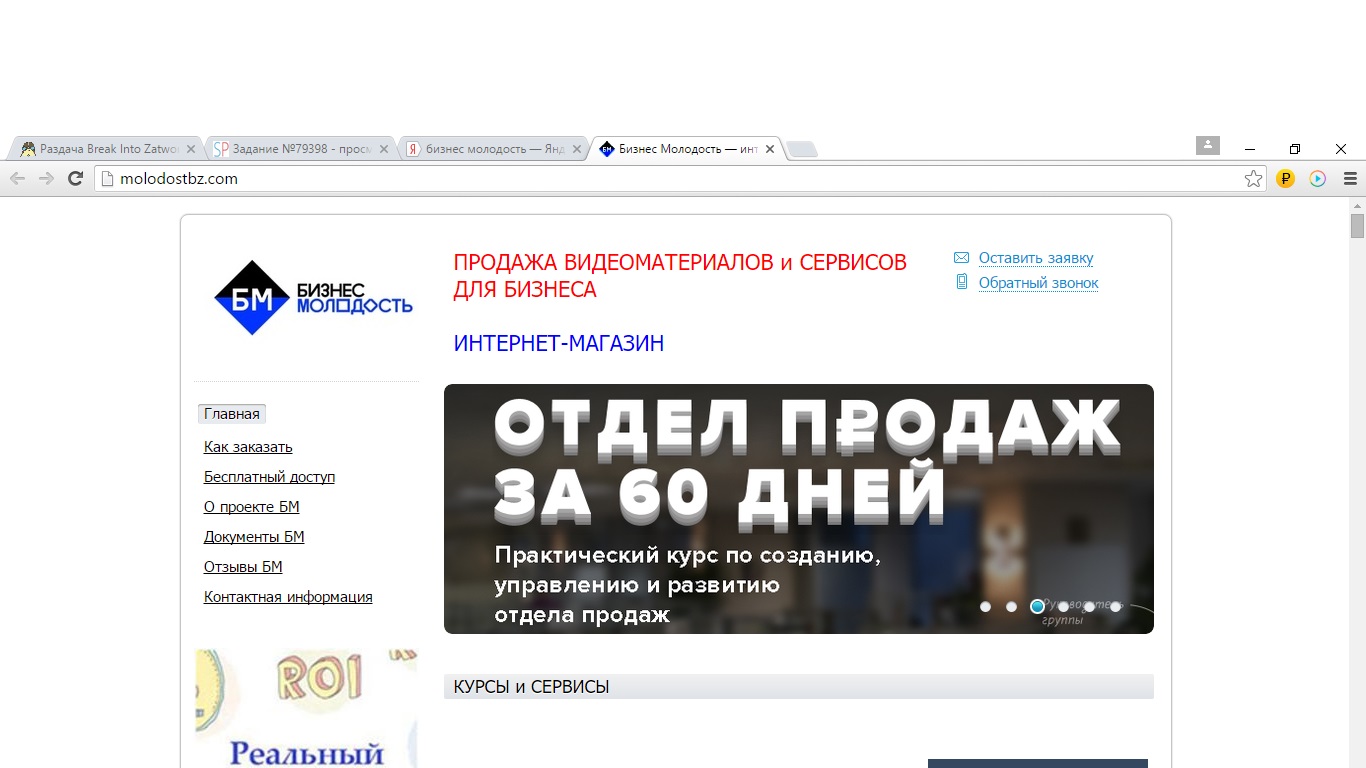This screenshot has height=768, width=1366.
Task: Minimize the Chrome window
Action: [1250, 149]
